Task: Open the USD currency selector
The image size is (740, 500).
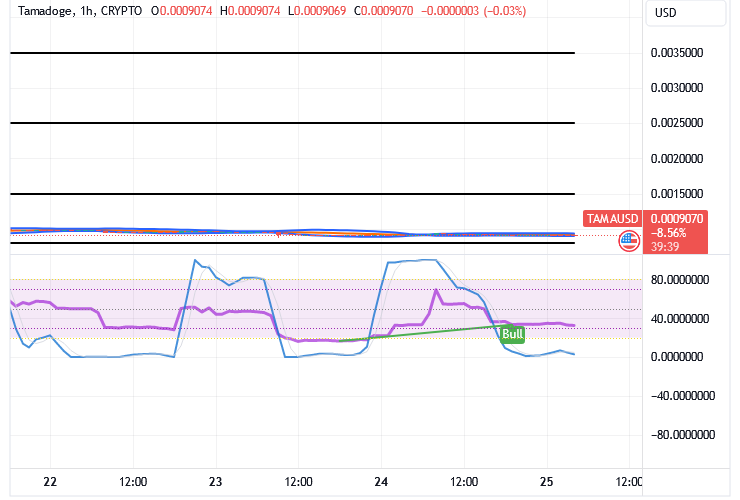Action: pos(685,13)
